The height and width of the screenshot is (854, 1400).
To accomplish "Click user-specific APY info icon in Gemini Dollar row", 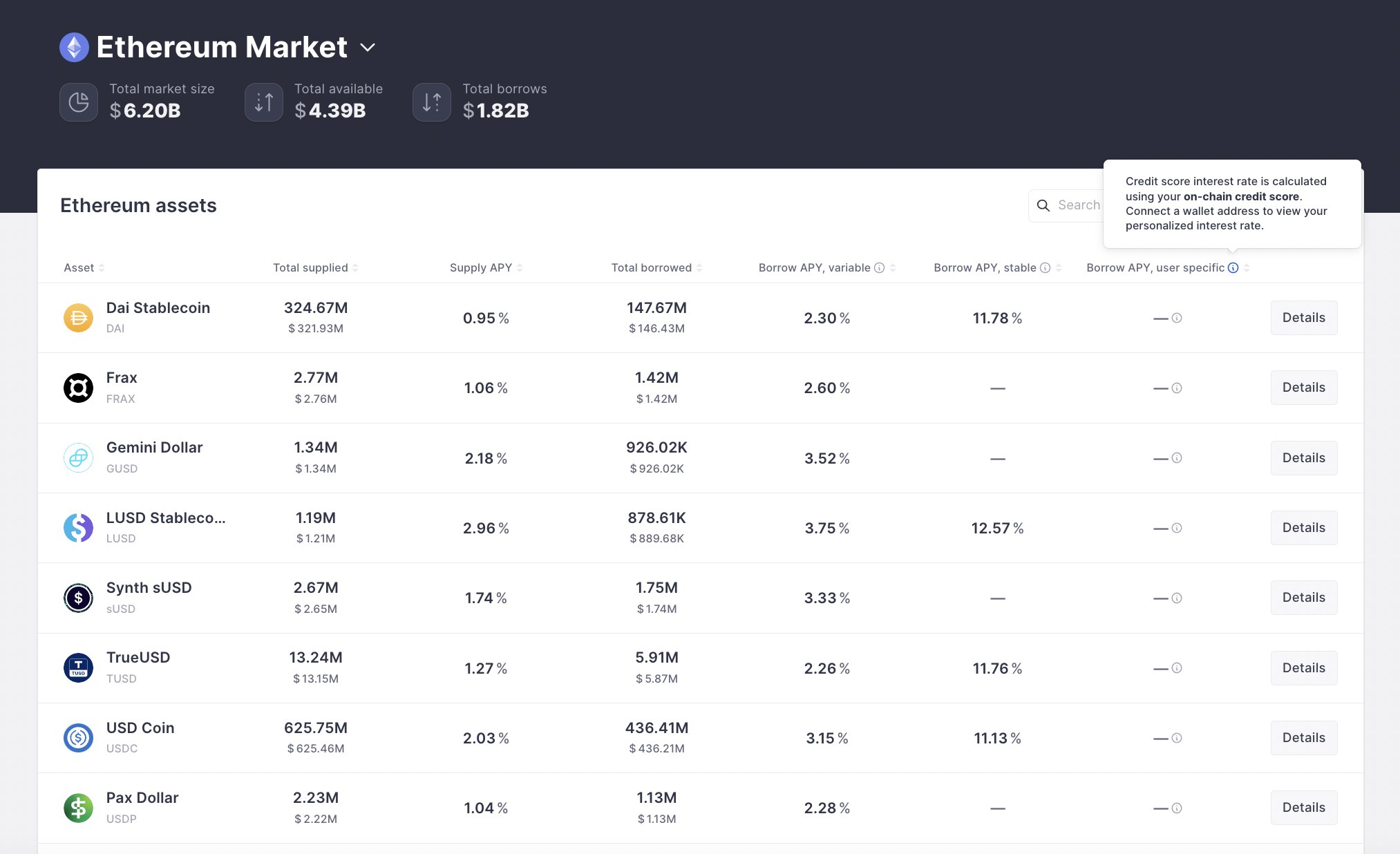I will click(x=1177, y=458).
